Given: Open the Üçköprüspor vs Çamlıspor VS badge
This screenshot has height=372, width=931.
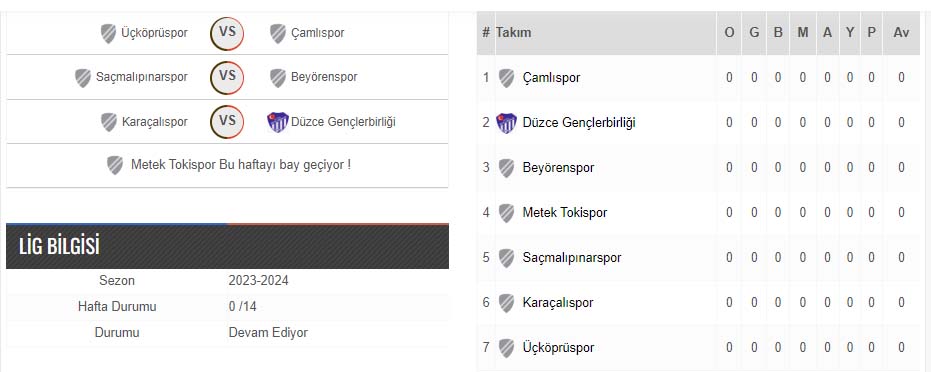Looking at the screenshot, I should 227,33.
